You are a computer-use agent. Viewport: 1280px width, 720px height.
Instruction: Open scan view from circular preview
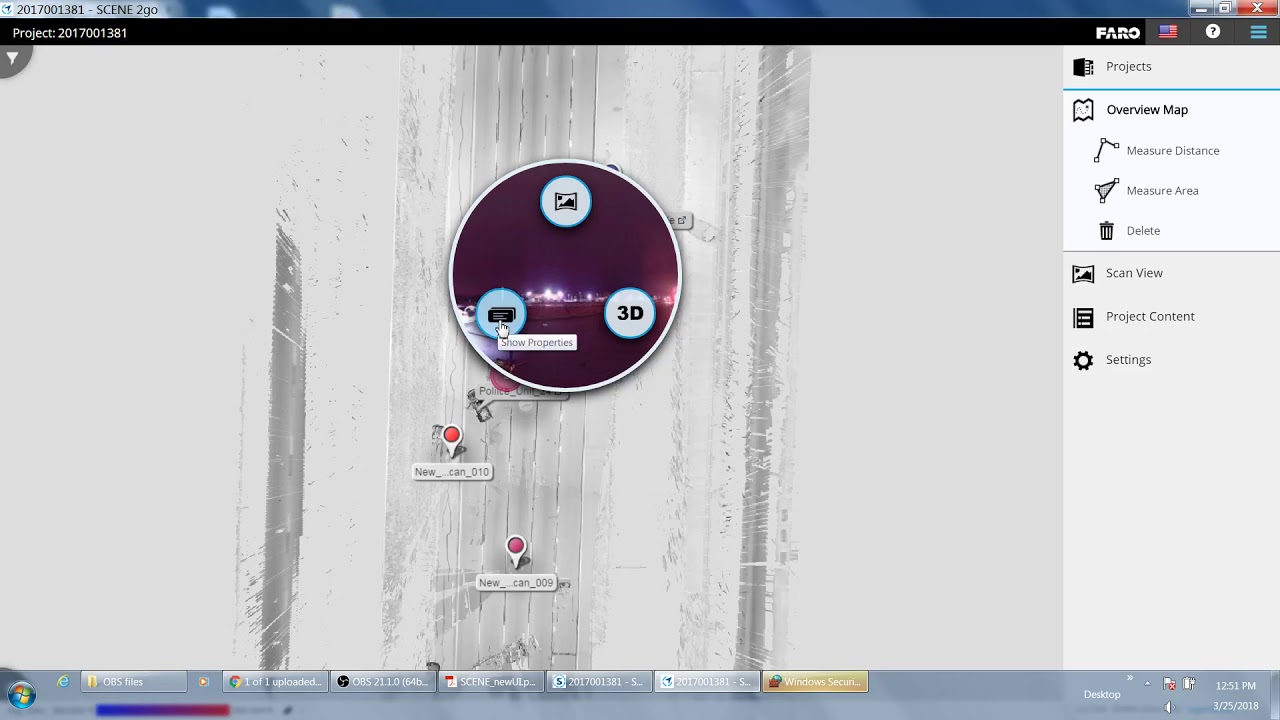tap(566, 202)
